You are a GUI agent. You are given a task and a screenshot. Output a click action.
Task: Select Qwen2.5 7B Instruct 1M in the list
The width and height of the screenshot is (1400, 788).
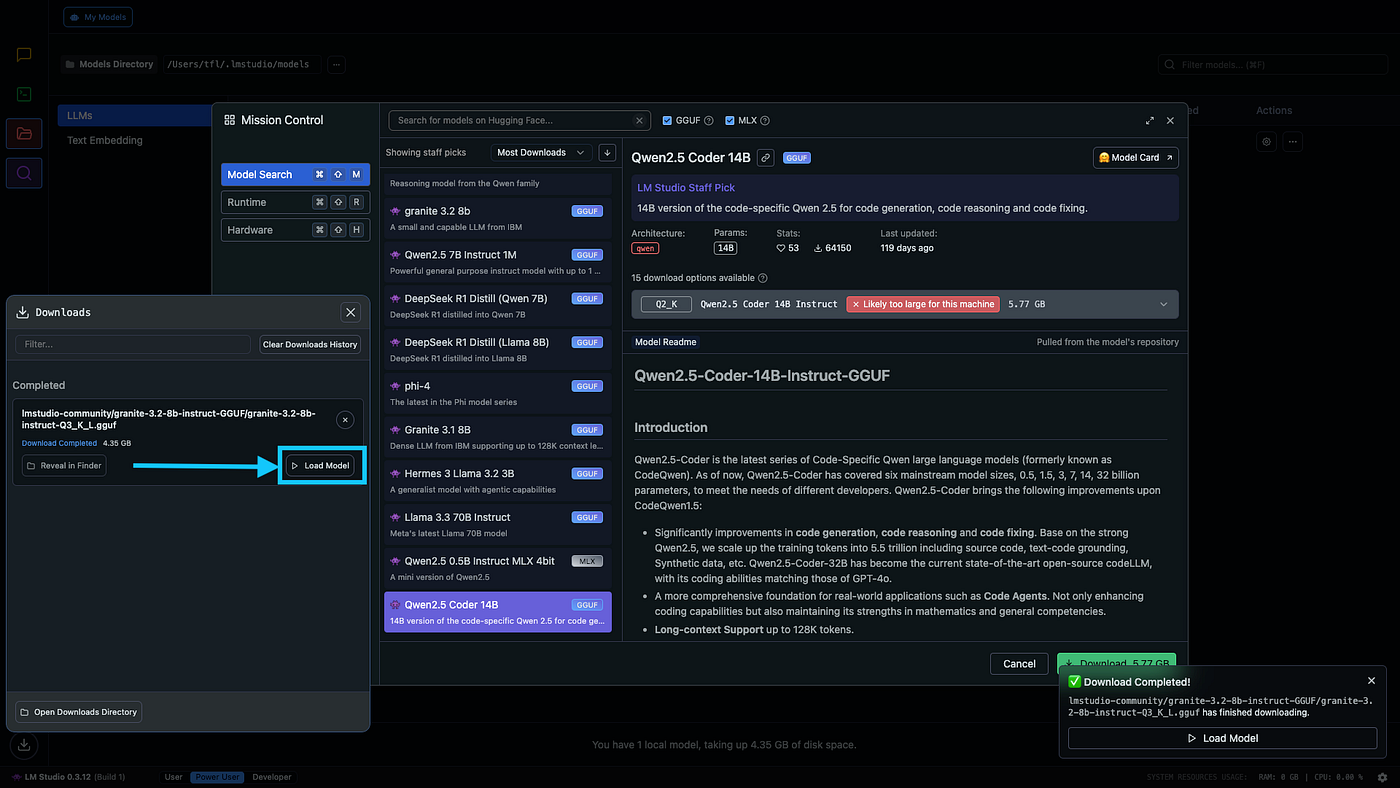[497, 262]
